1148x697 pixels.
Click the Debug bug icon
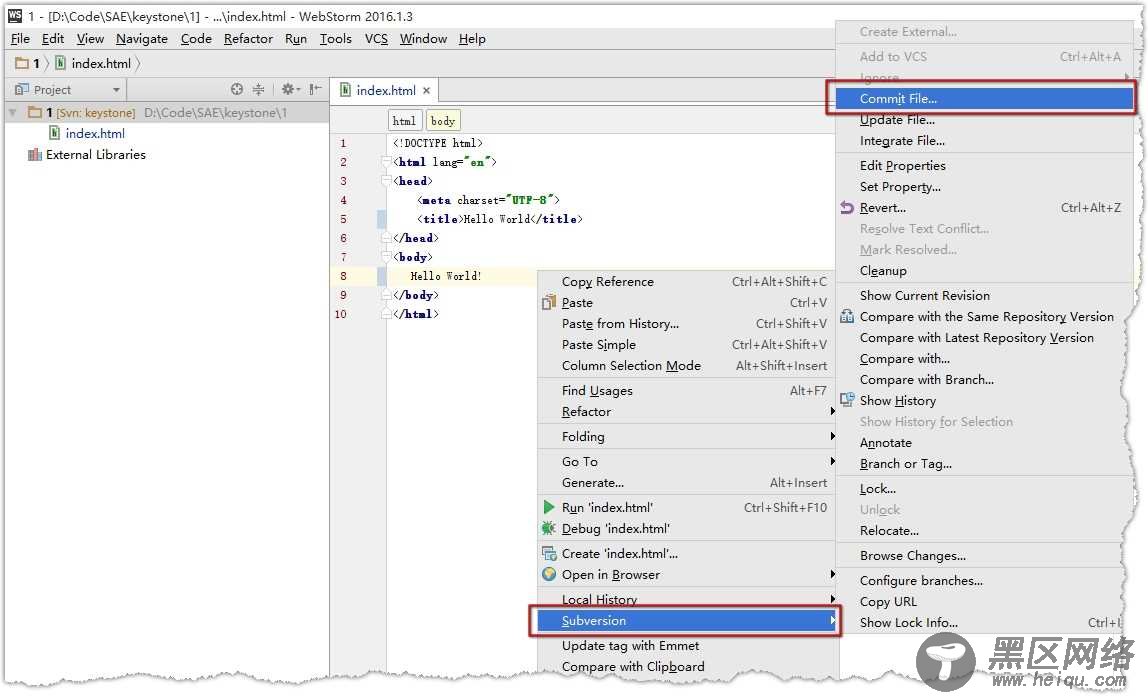(x=549, y=529)
